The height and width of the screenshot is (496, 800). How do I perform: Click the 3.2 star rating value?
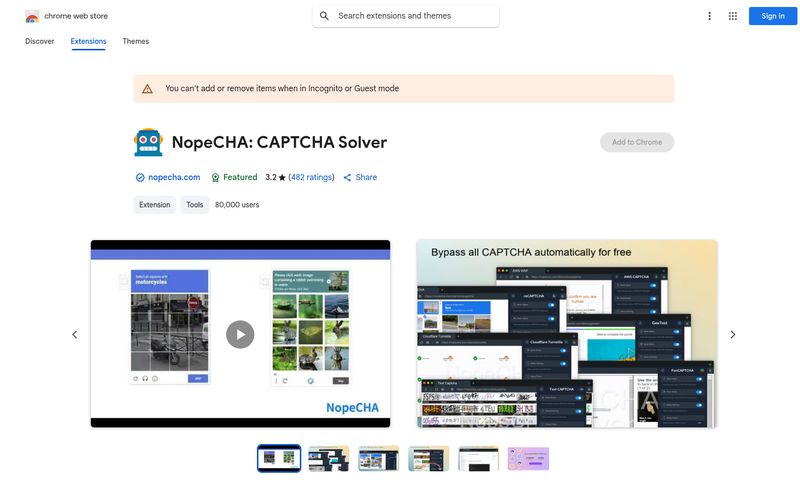275,177
